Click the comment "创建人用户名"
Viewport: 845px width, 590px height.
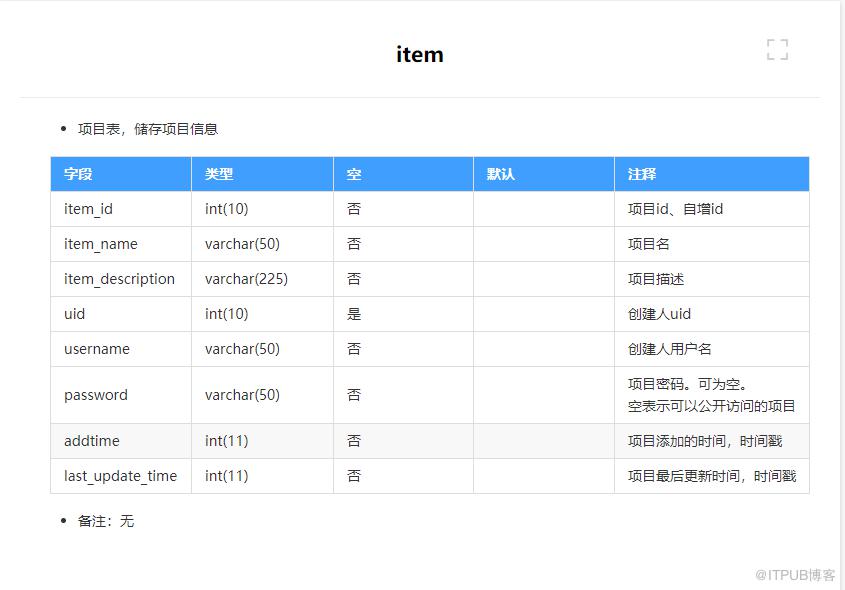click(x=669, y=349)
